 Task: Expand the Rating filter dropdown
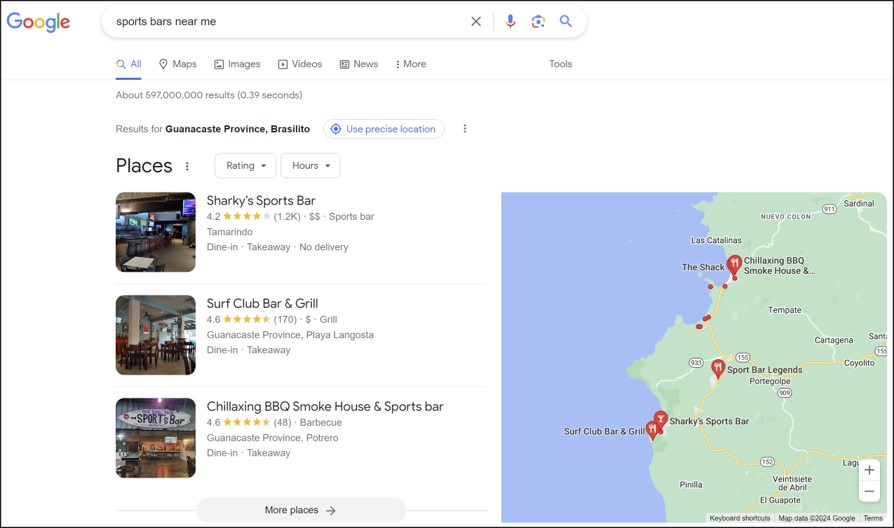point(245,166)
